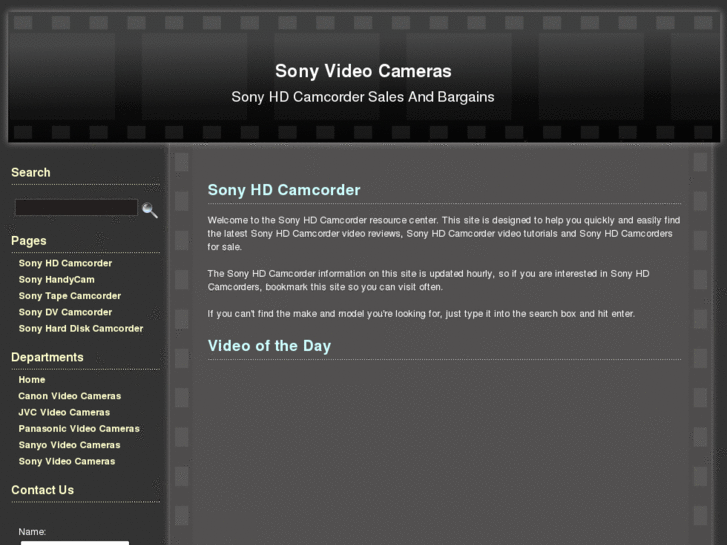Go to Sony Tape Camcorder page
727x545 pixels.
[x=70, y=295]
